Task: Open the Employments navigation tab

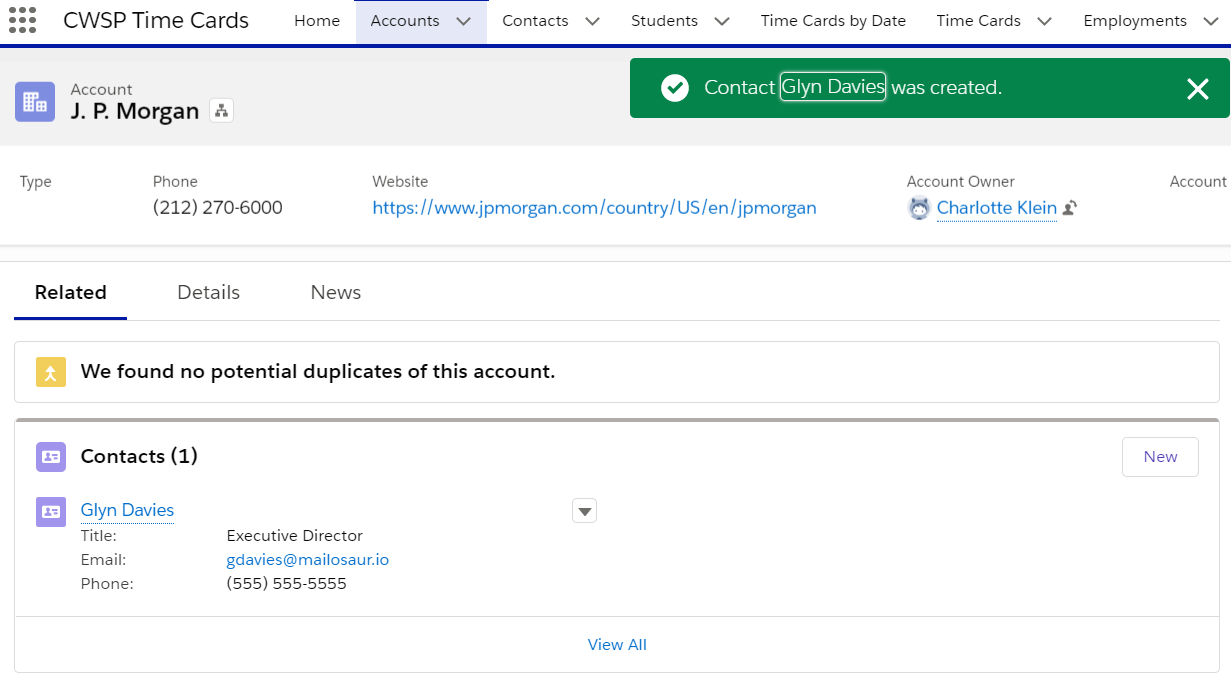Action: pyautogui.click(x=1135, y=21)
